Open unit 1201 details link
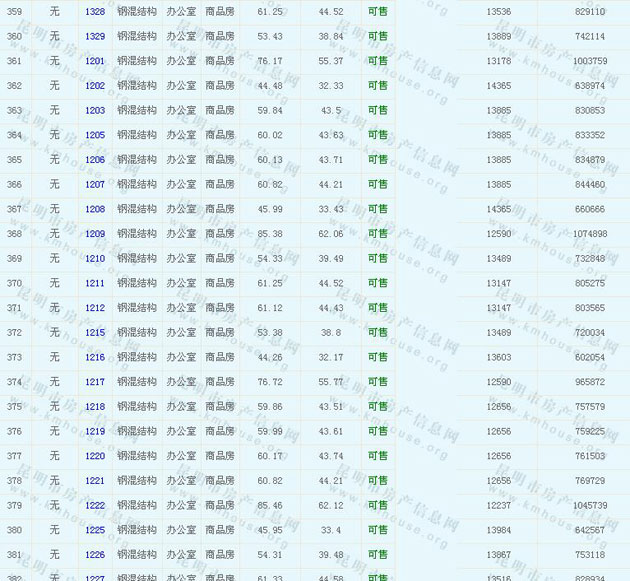The height and width of the screenshot is (581, 630). tap(95, 61)
